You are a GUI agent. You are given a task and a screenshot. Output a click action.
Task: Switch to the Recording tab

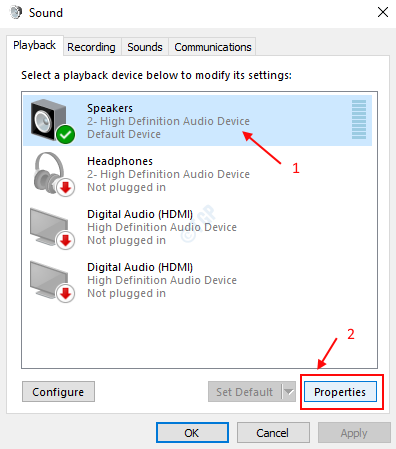pos(91,47)
